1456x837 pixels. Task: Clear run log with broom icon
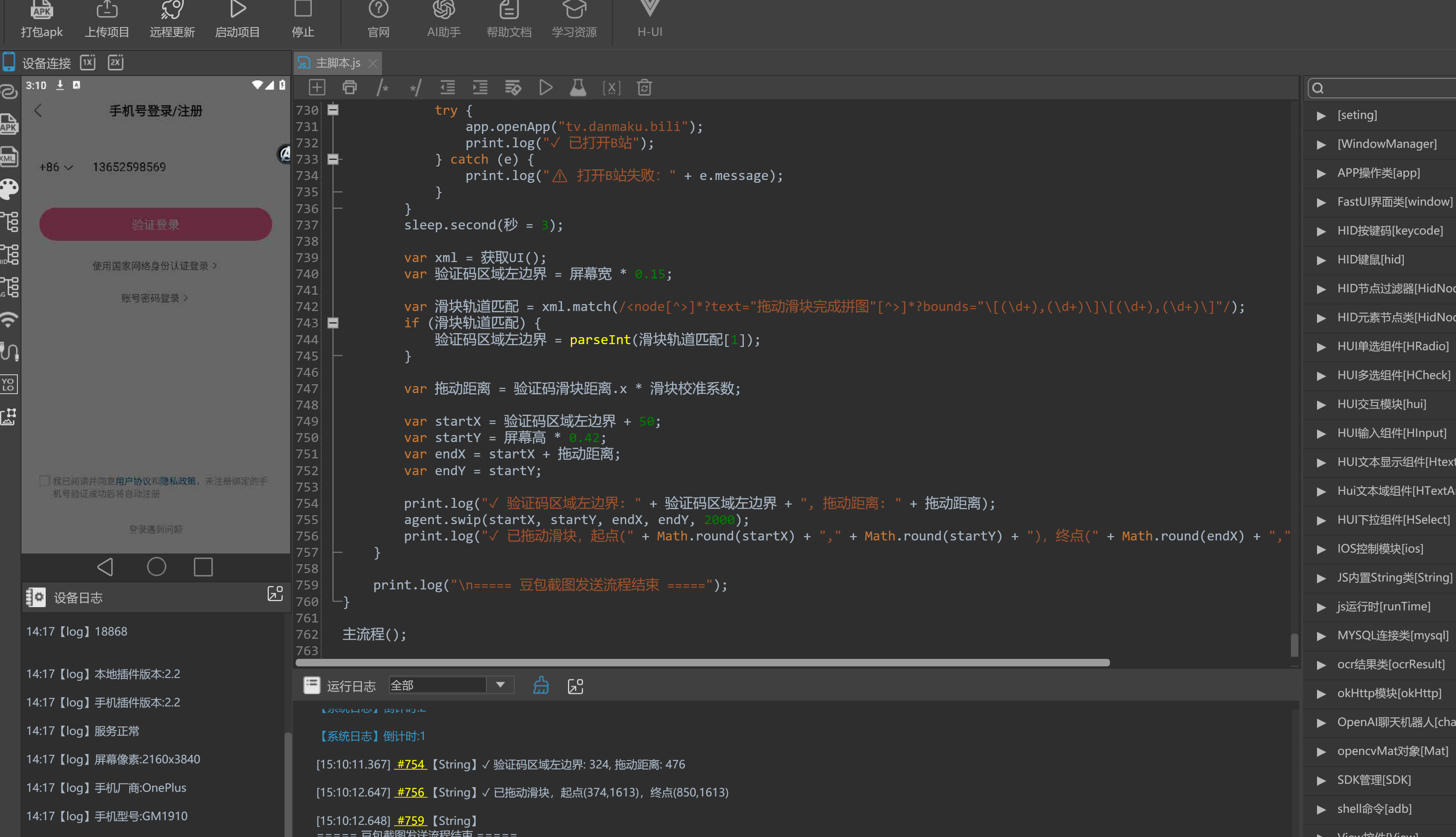coord(541,685)
